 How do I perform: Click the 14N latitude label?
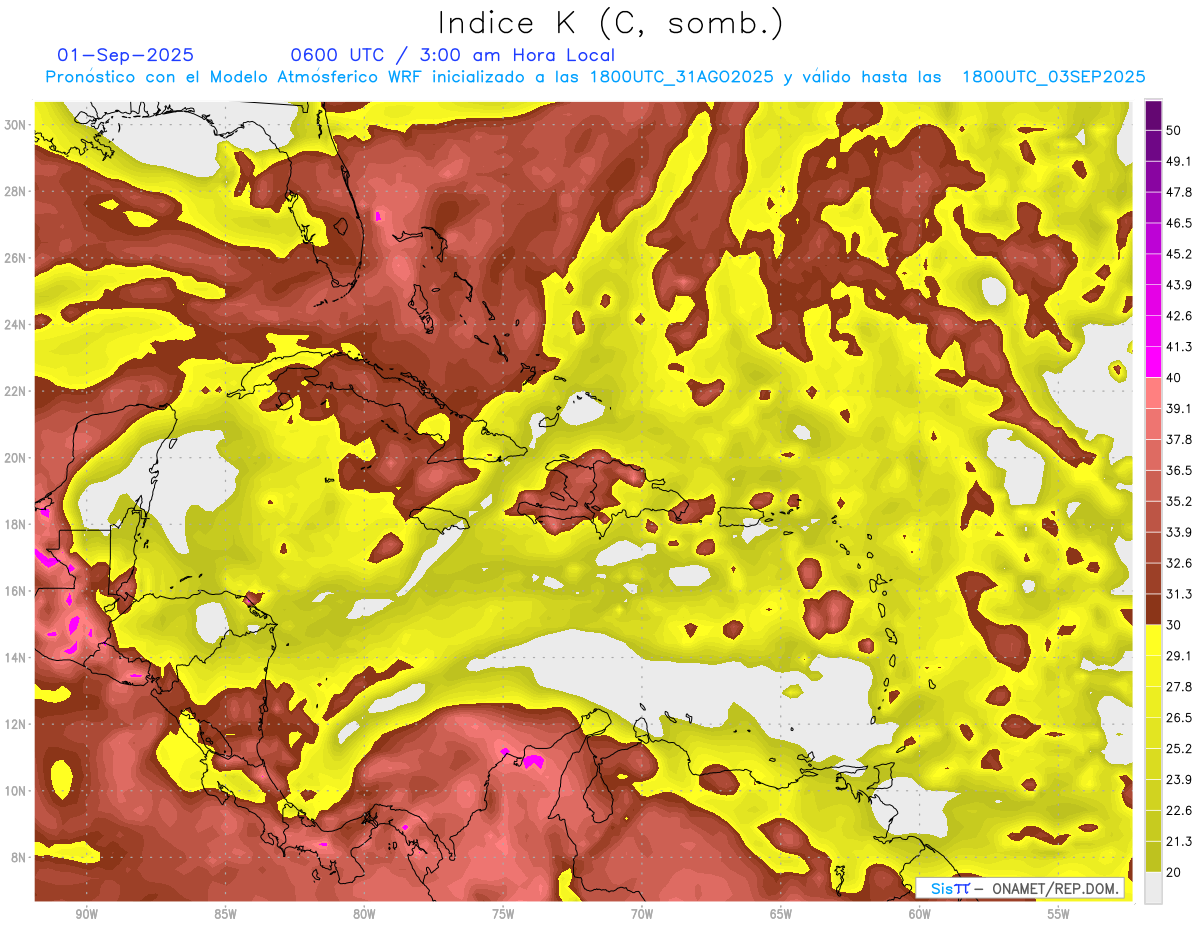[x=16, y=657]
